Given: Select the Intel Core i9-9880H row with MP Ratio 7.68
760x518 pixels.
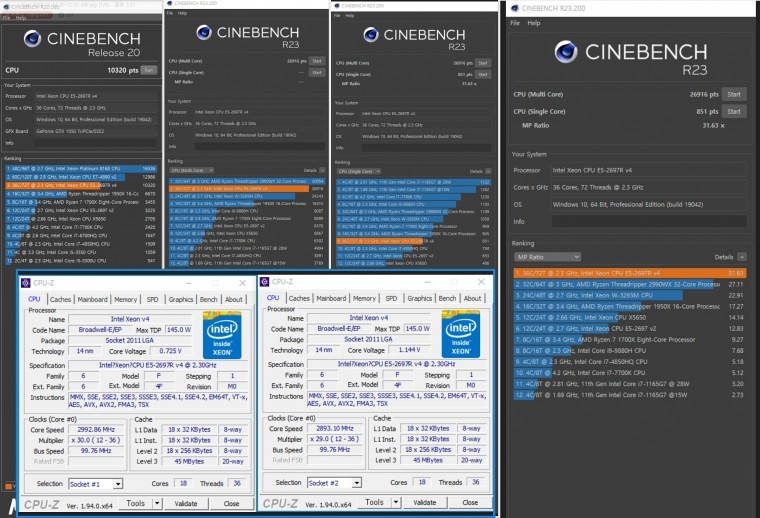Looking at the screenshot, I should [630, 350].
